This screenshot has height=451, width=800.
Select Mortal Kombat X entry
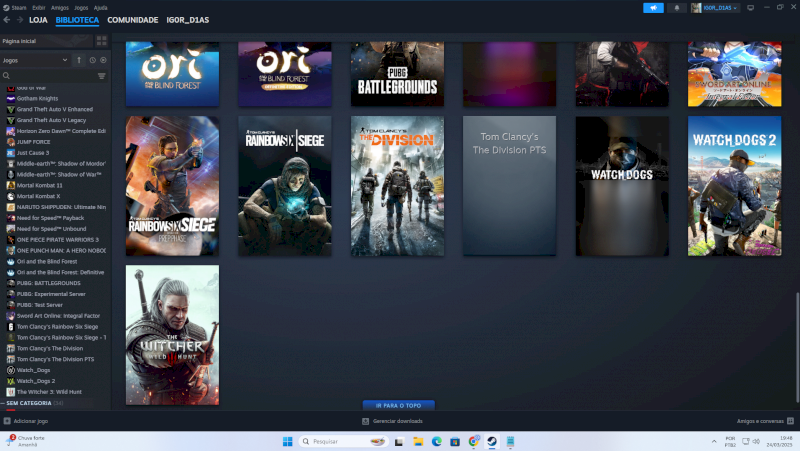click(x=56, y=196)
